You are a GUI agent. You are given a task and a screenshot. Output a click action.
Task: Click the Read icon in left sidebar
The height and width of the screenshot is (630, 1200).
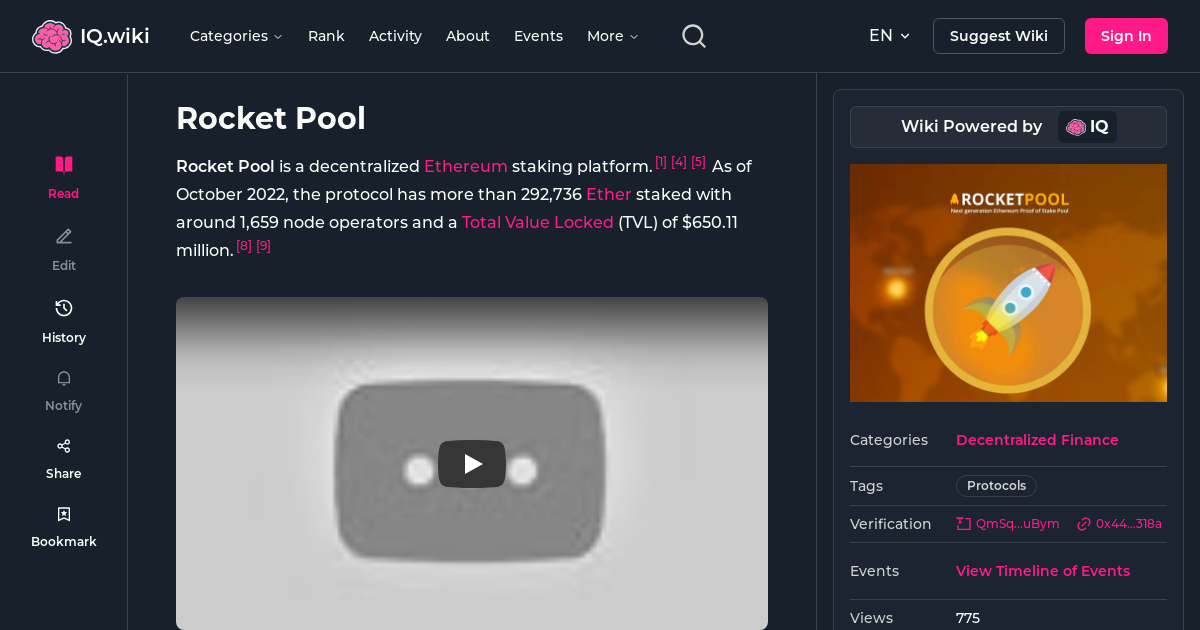63,163
